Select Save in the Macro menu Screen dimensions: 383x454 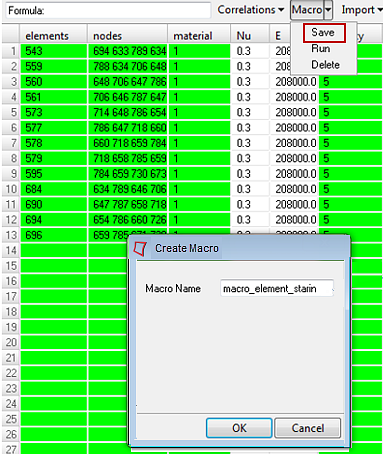point(323,33)
